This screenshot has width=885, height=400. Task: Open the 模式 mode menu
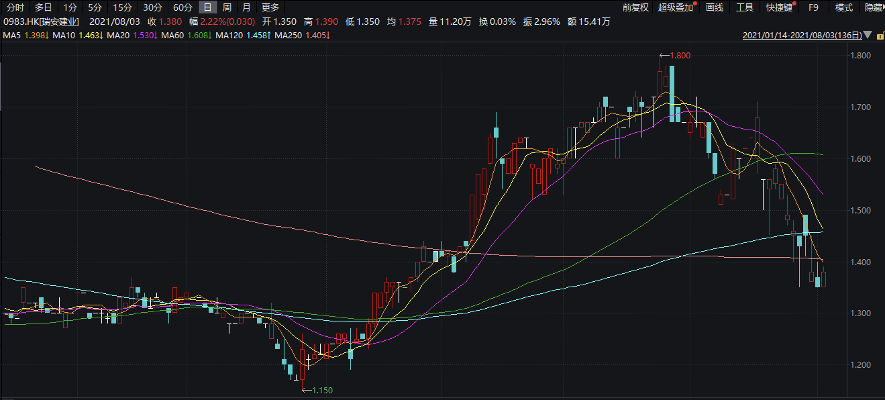coord(844,7)
